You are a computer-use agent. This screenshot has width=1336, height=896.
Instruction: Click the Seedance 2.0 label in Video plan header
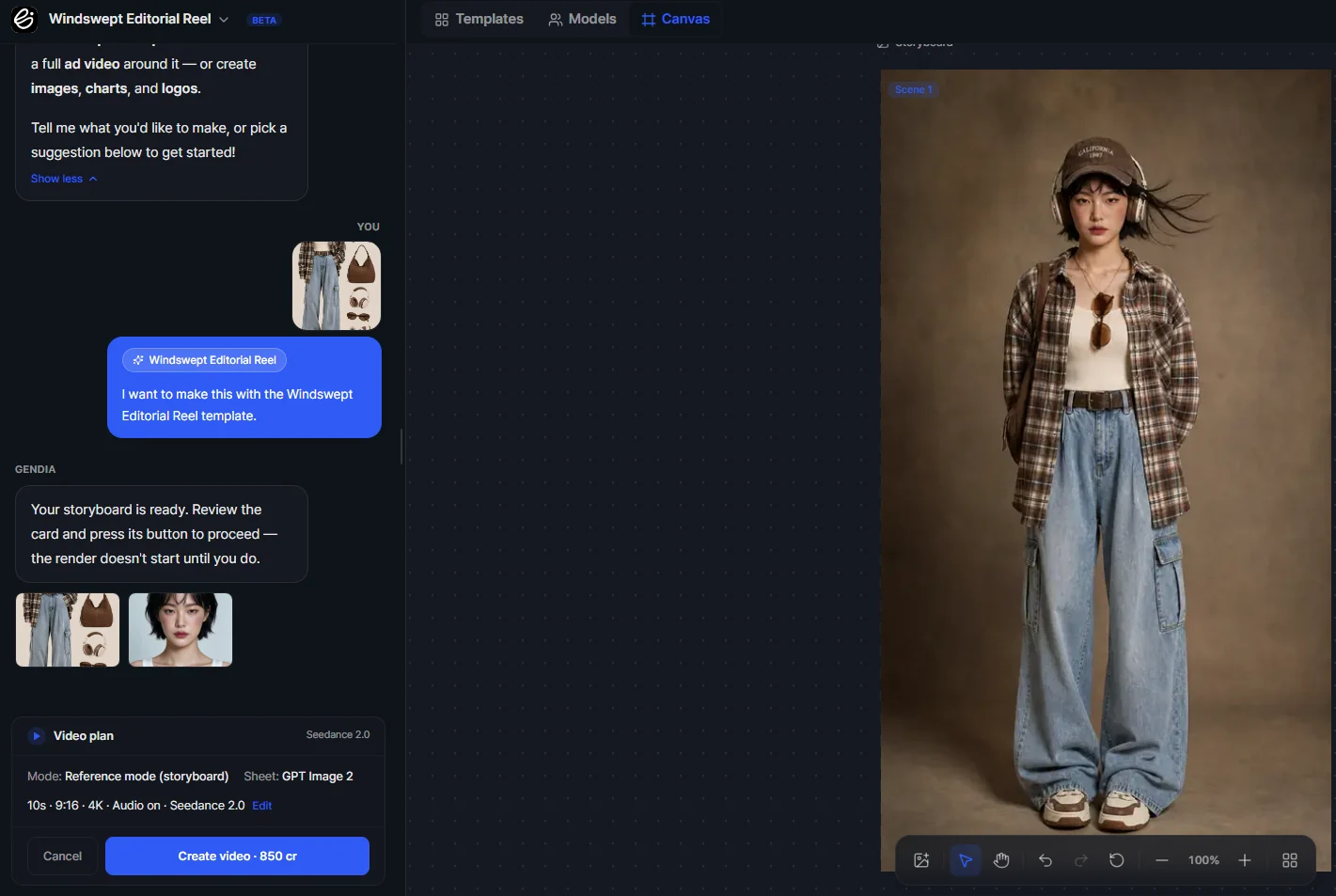point(338,735)
